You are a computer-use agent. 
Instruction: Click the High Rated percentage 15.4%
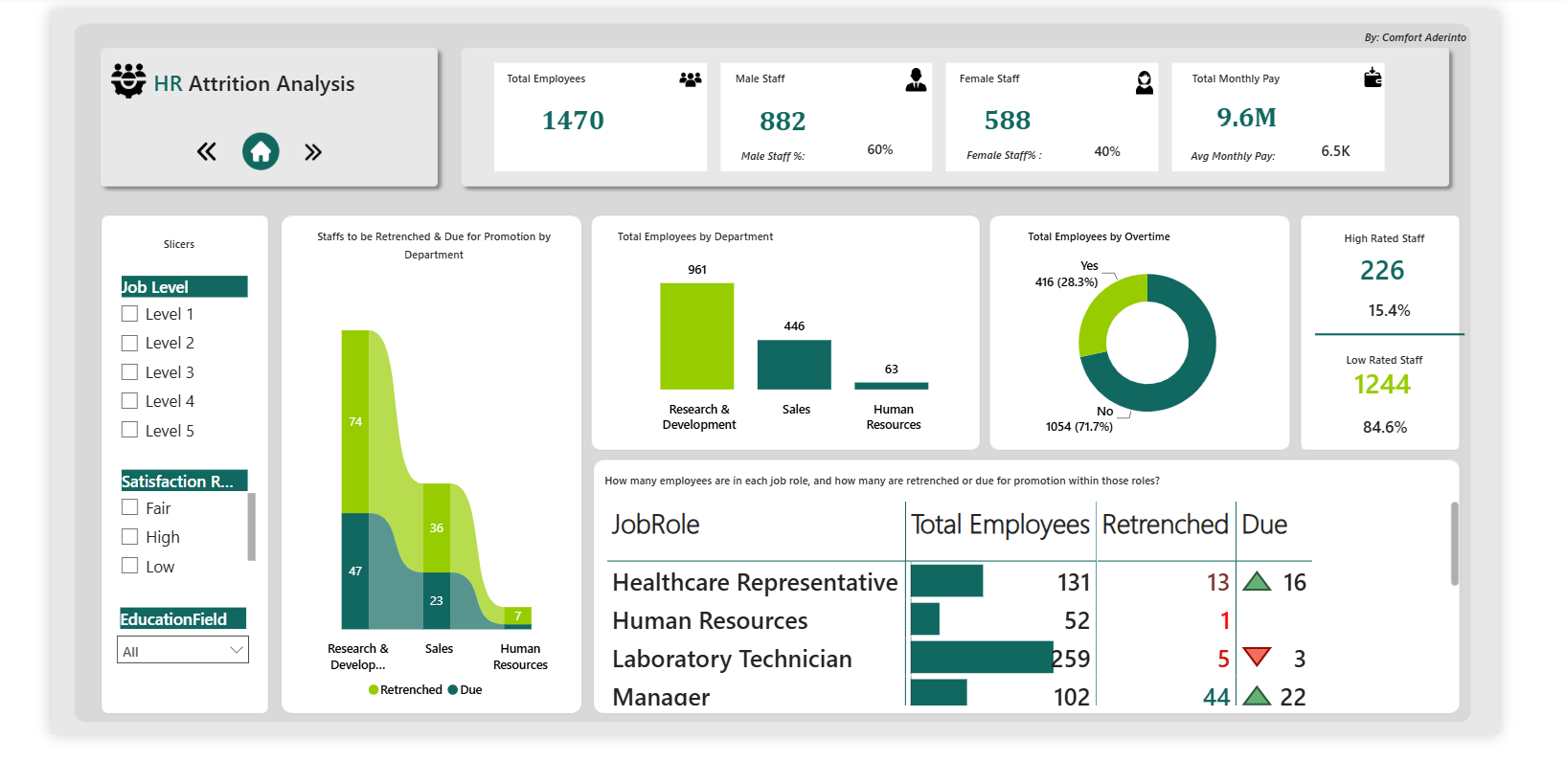(x=1389, y=310)
